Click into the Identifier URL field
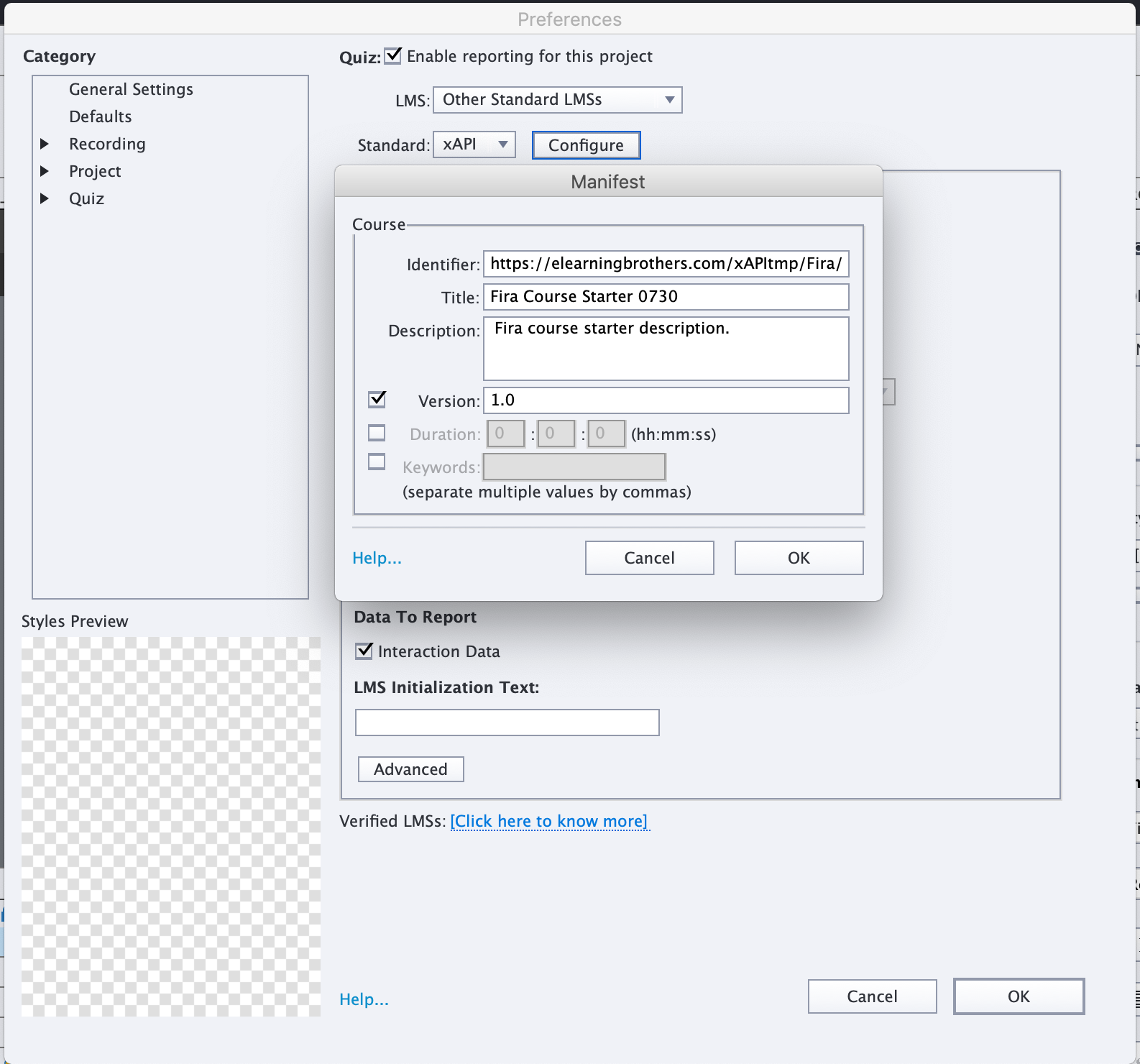 665,264
